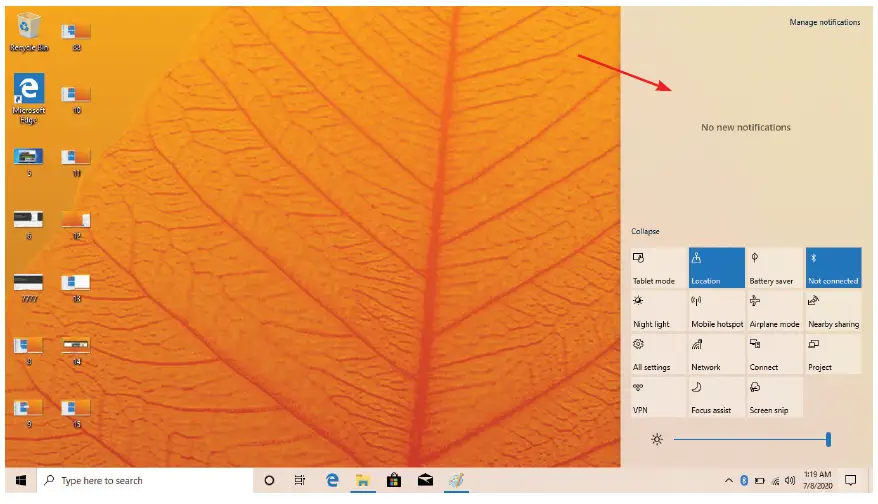The height and width of the screenshot is (504, 878).
Task: Click the Connect quick action tile
Action: (775, 354)
